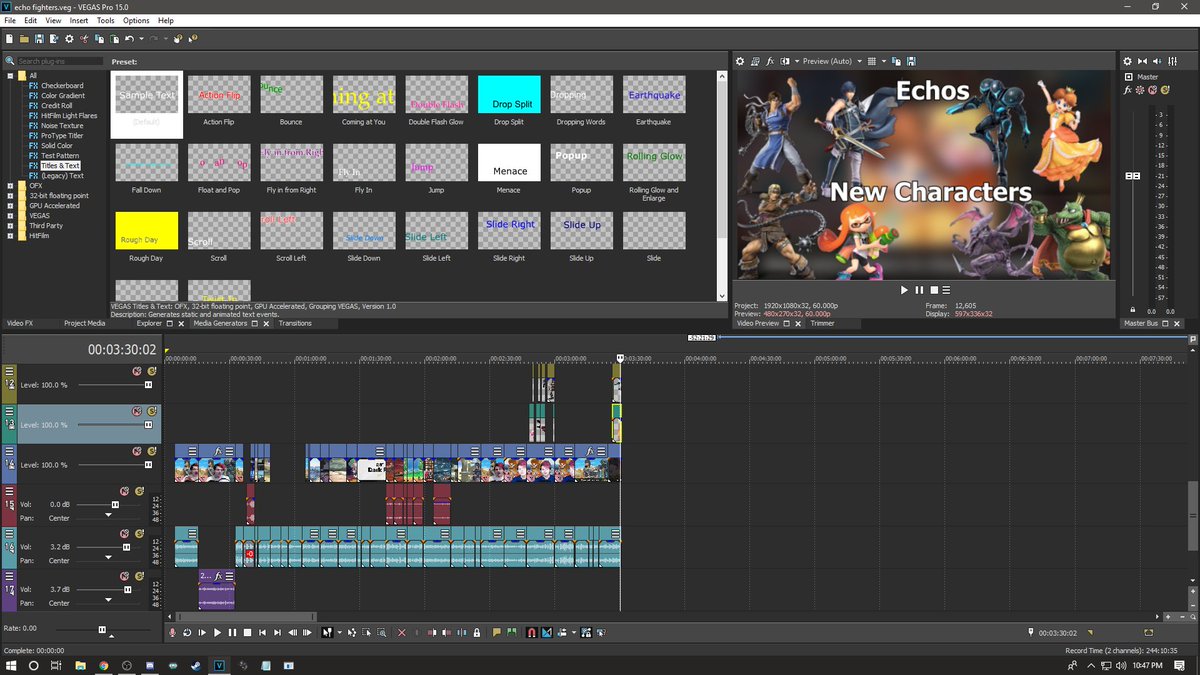Screen dimensions: 1200x675
Task: Save preview snapshot to file icon
Action: pos(911,61)
